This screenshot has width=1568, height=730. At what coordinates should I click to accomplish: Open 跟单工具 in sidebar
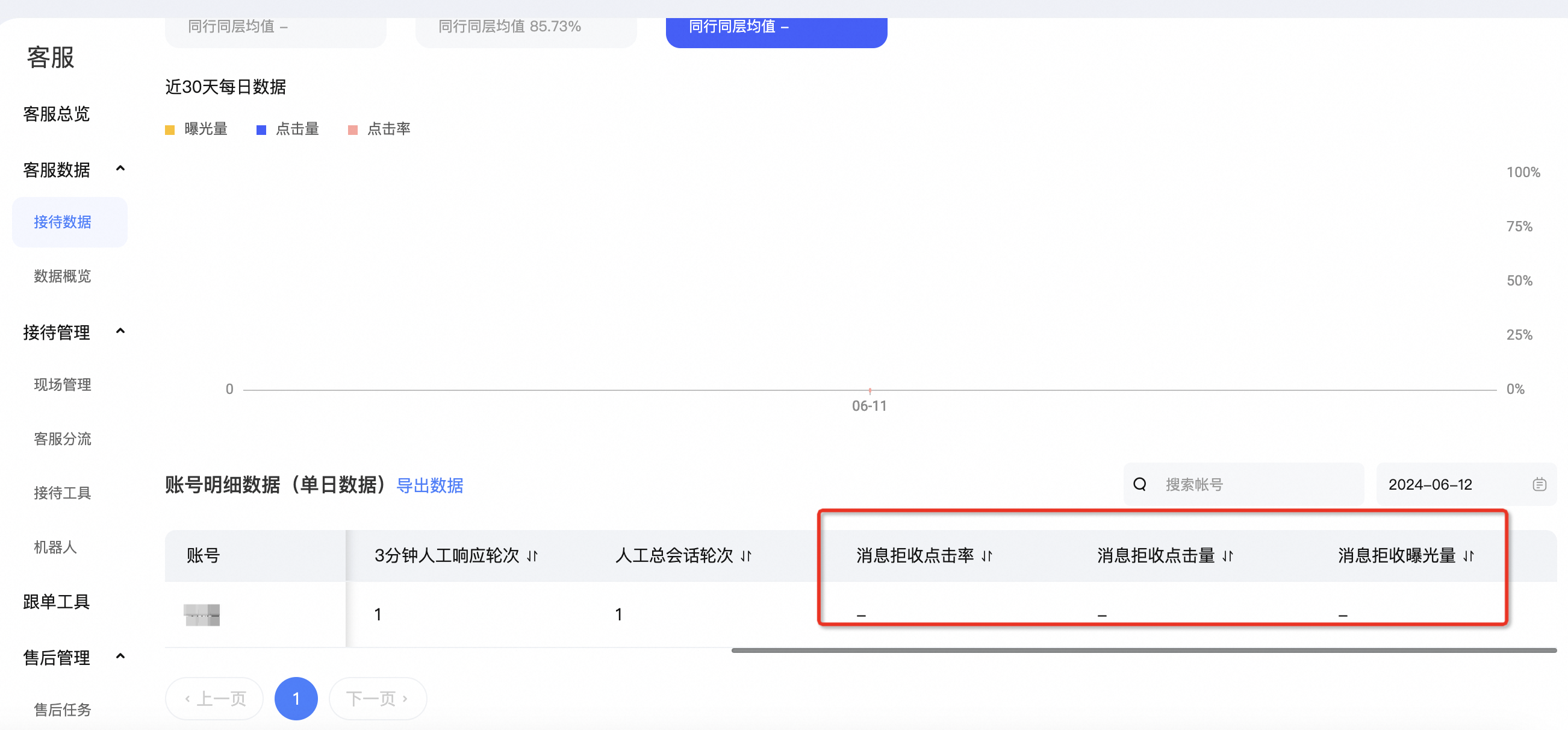point(57,602)
